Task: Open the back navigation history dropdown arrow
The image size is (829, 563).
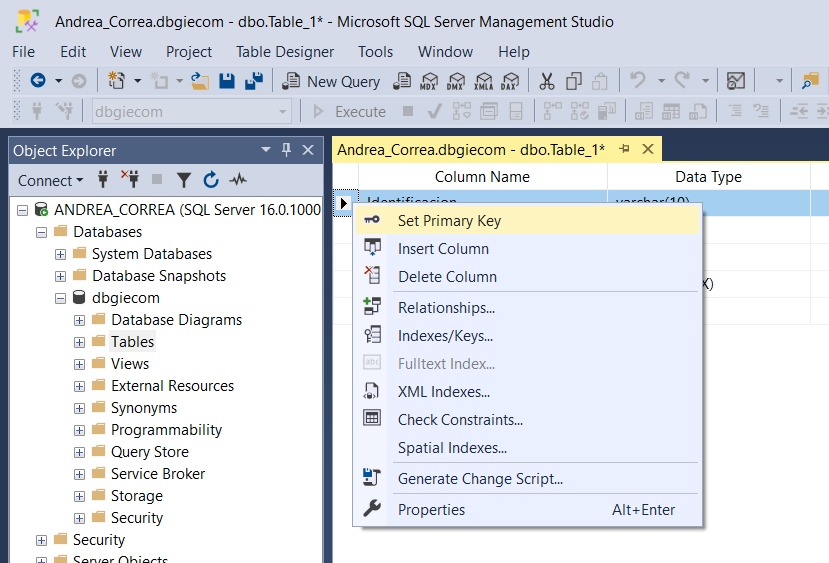Action: pyautogui.click(x=59, y=81)
